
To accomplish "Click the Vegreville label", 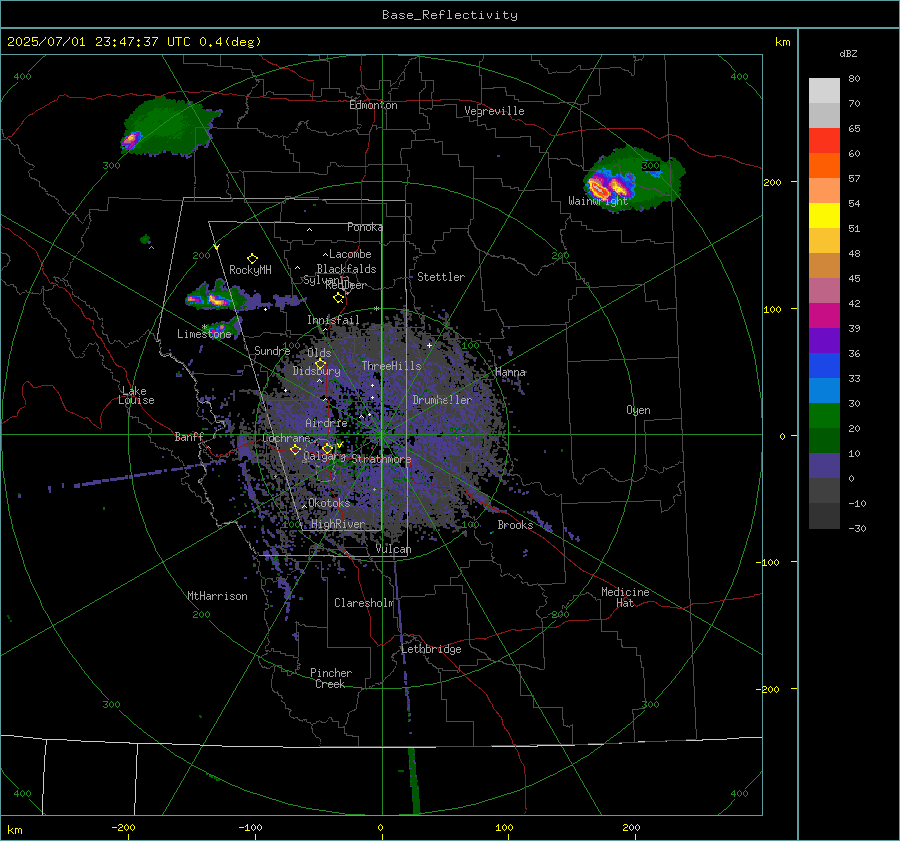I will pos(494,111).
